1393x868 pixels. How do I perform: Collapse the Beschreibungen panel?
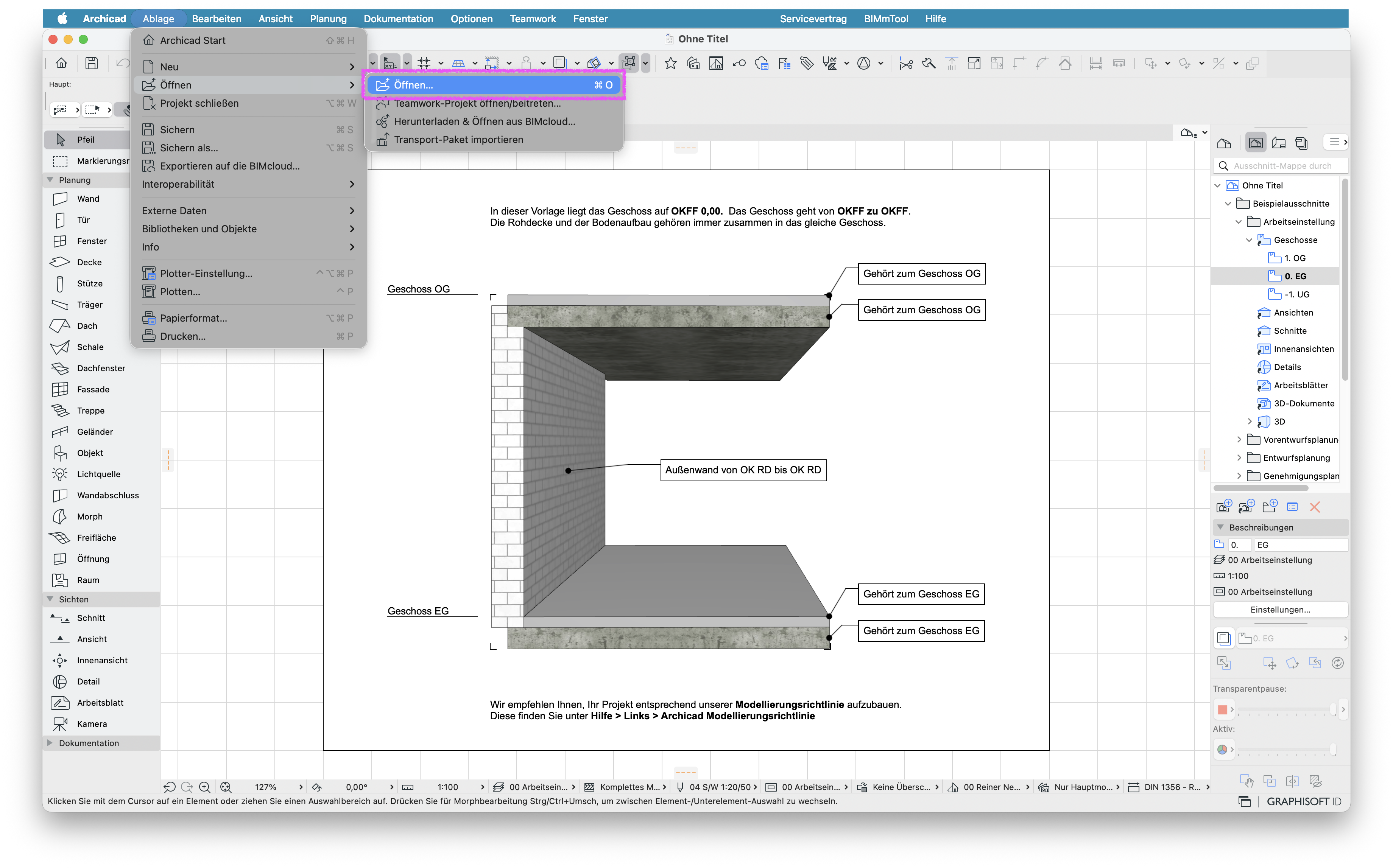coord(1221,527)
